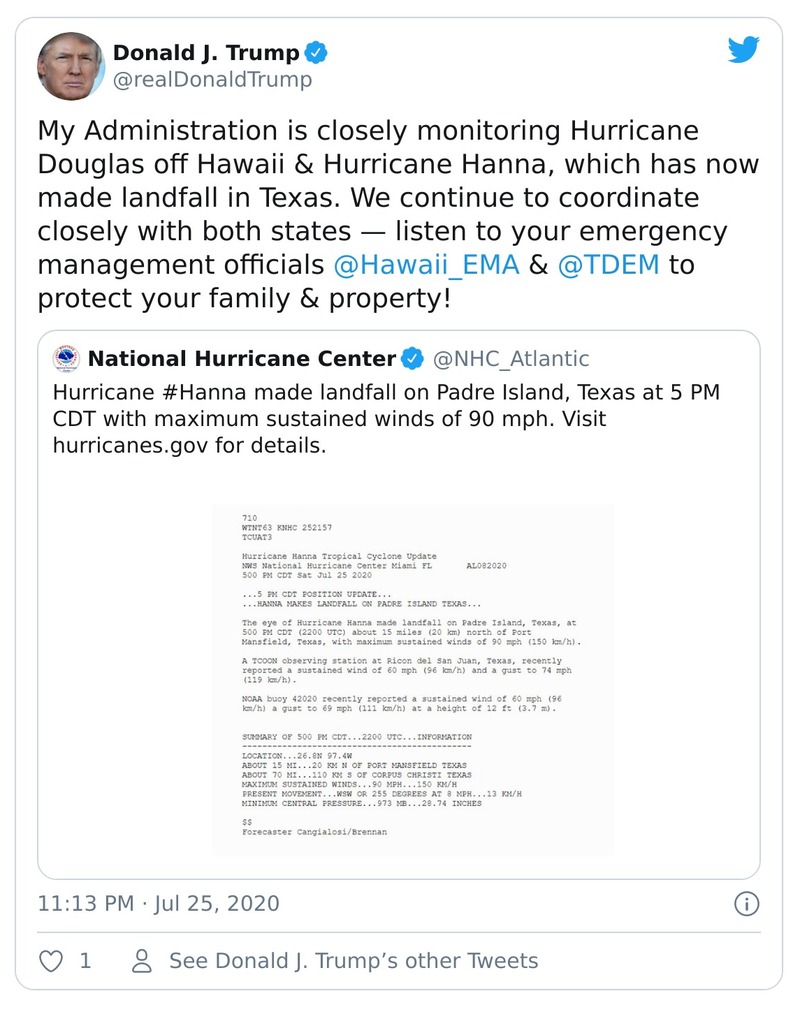Image resolution: width=800 pixels, height=1012 pixels.
Task: See Donald J. Trump's other Tweets
Action: (353, 961)
